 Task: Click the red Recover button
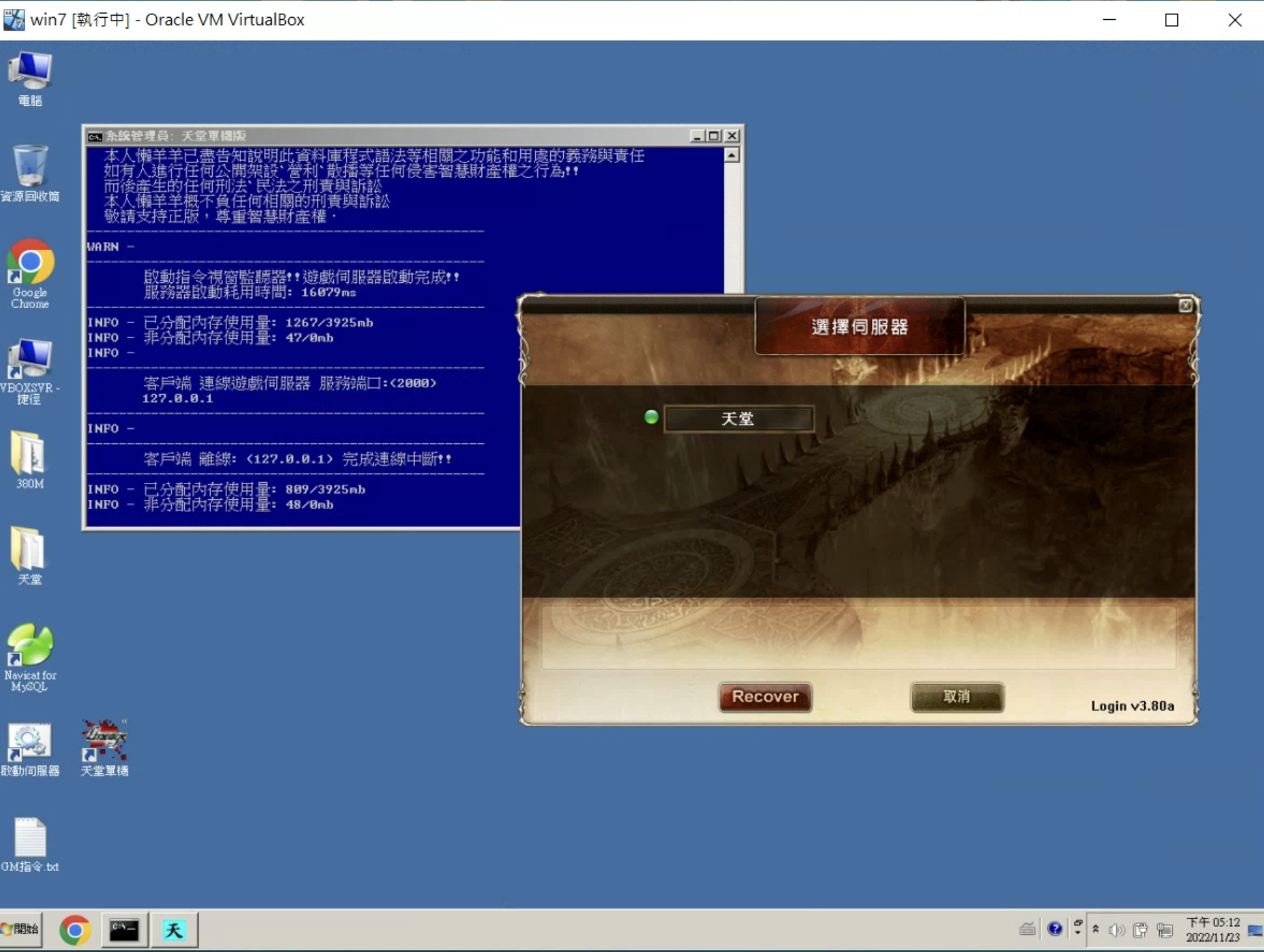[765, 697]
